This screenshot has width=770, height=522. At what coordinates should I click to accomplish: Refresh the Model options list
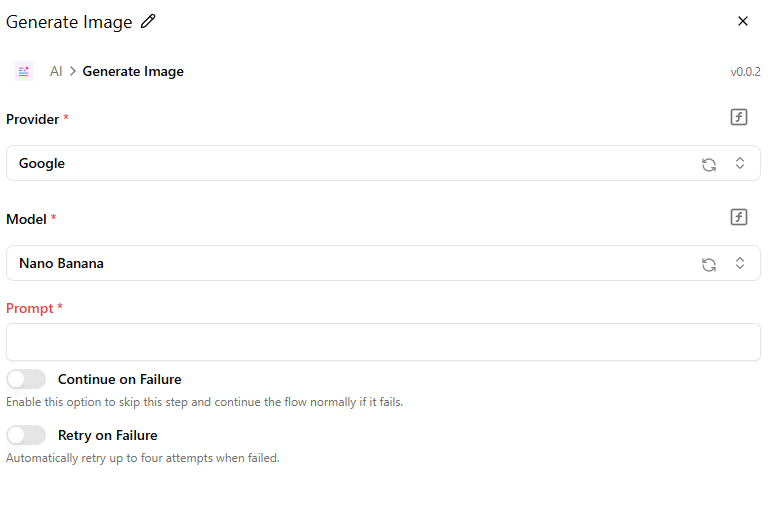tap(709, 264)
